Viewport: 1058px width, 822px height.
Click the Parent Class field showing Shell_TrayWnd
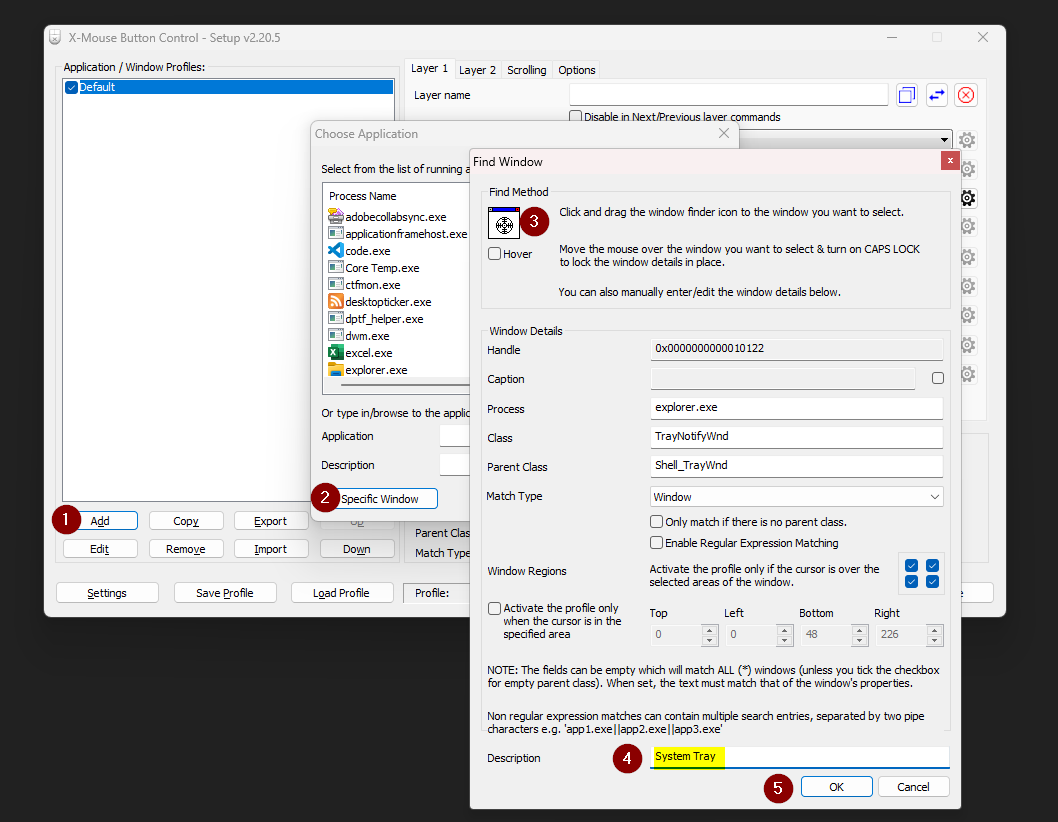pos(797,466)
